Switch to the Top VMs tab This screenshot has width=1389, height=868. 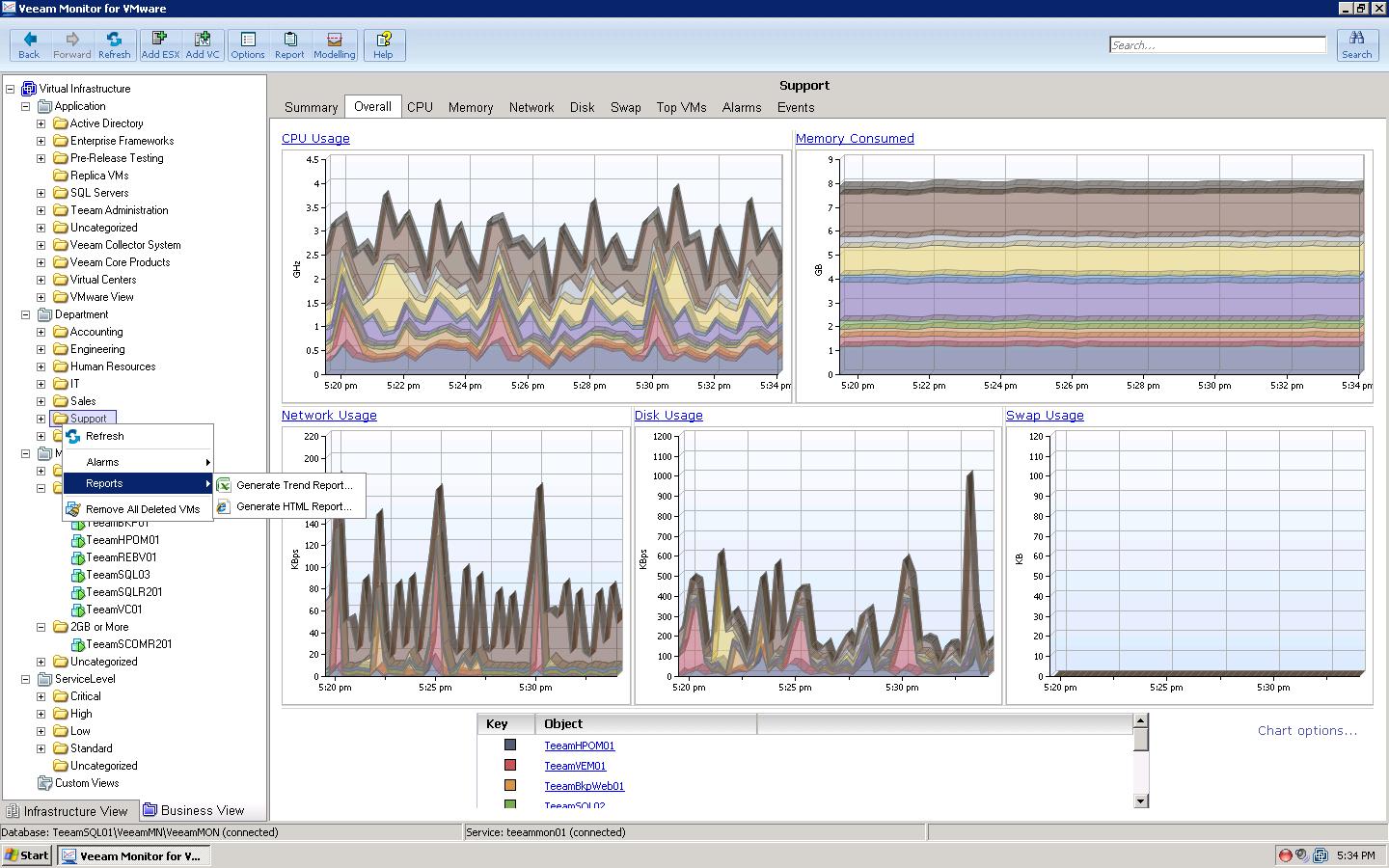pos(681,107)
